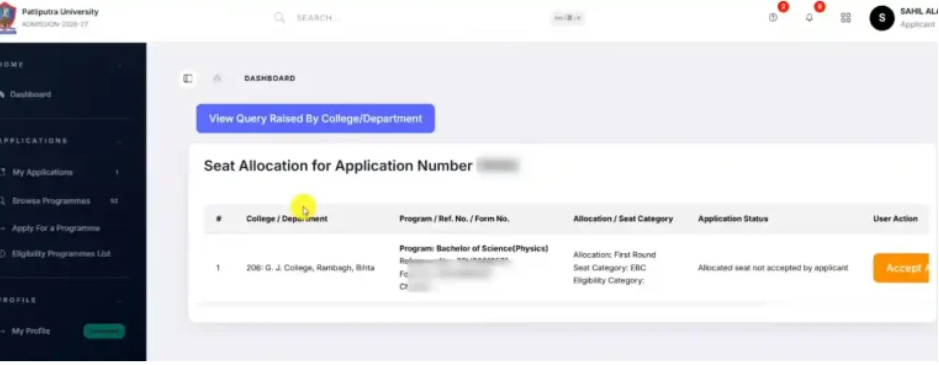Open the apps grid icon
This screenshot has width=939, height=365.
click(x=846, y=17)
